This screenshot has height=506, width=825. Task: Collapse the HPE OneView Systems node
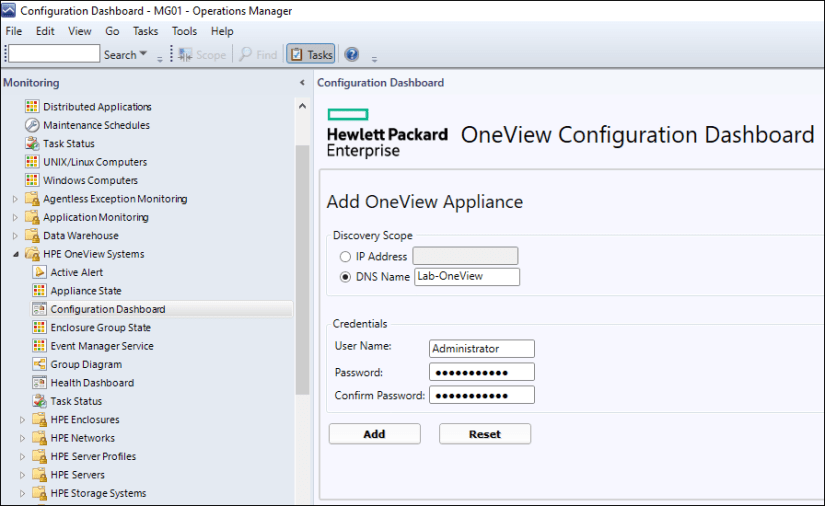pos(16,254)
